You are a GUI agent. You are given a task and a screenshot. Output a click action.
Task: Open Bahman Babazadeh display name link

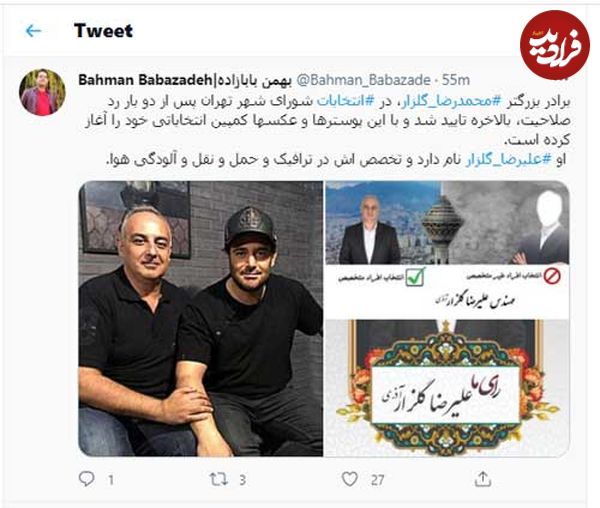click(185, 80)
